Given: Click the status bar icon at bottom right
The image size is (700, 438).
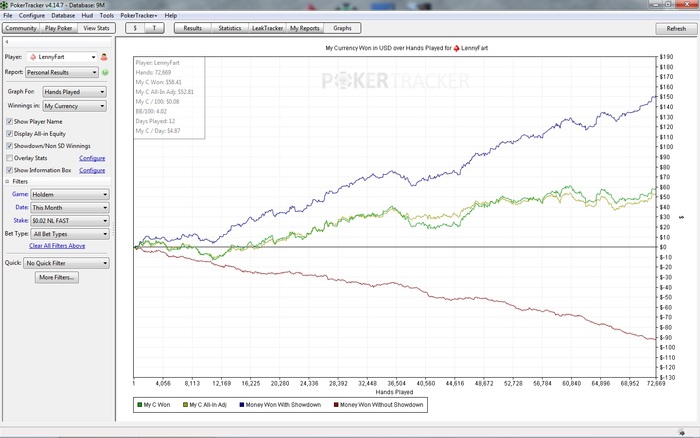Looking at the screenshot, I should [681, 432].
